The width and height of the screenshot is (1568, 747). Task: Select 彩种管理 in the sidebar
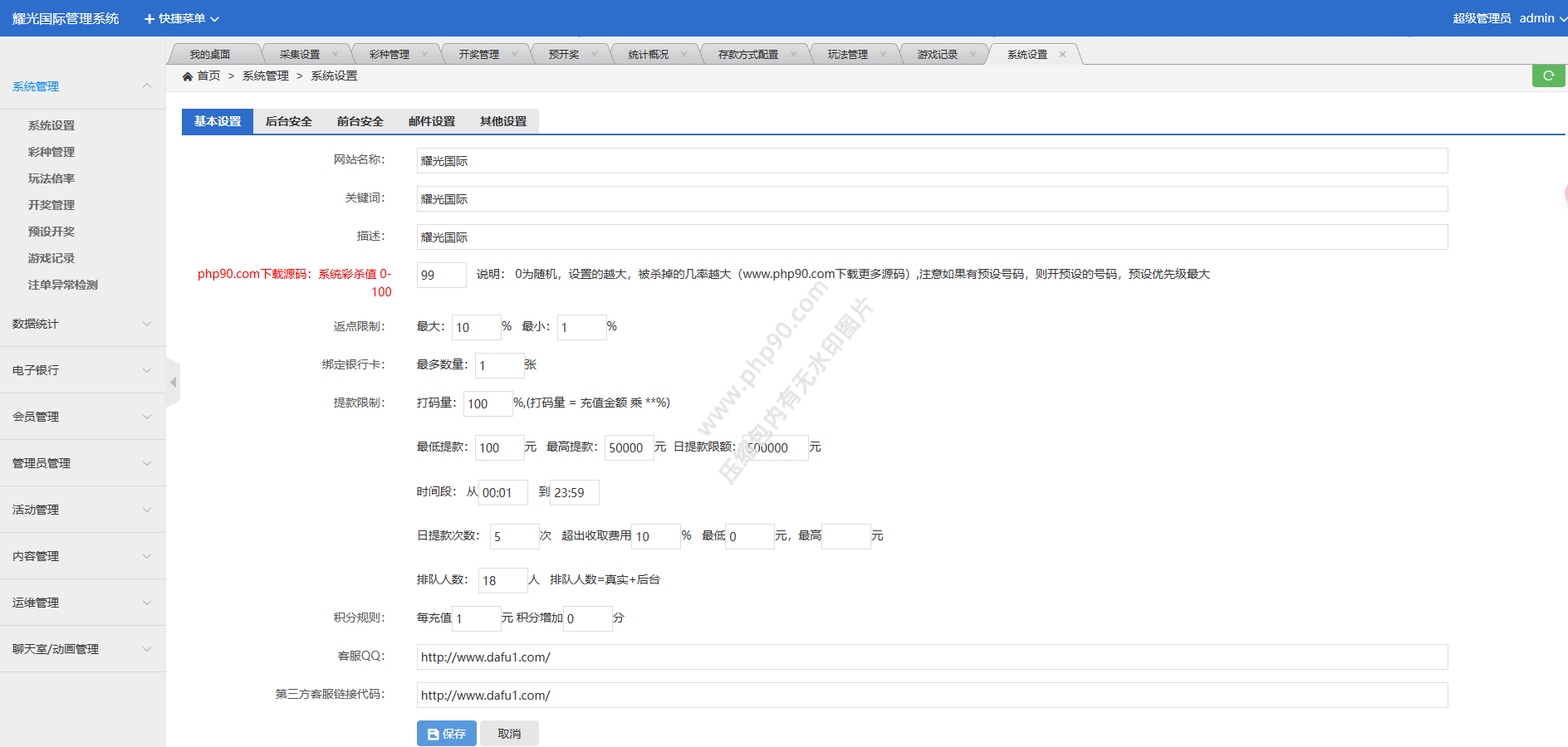tap(51, 152)
